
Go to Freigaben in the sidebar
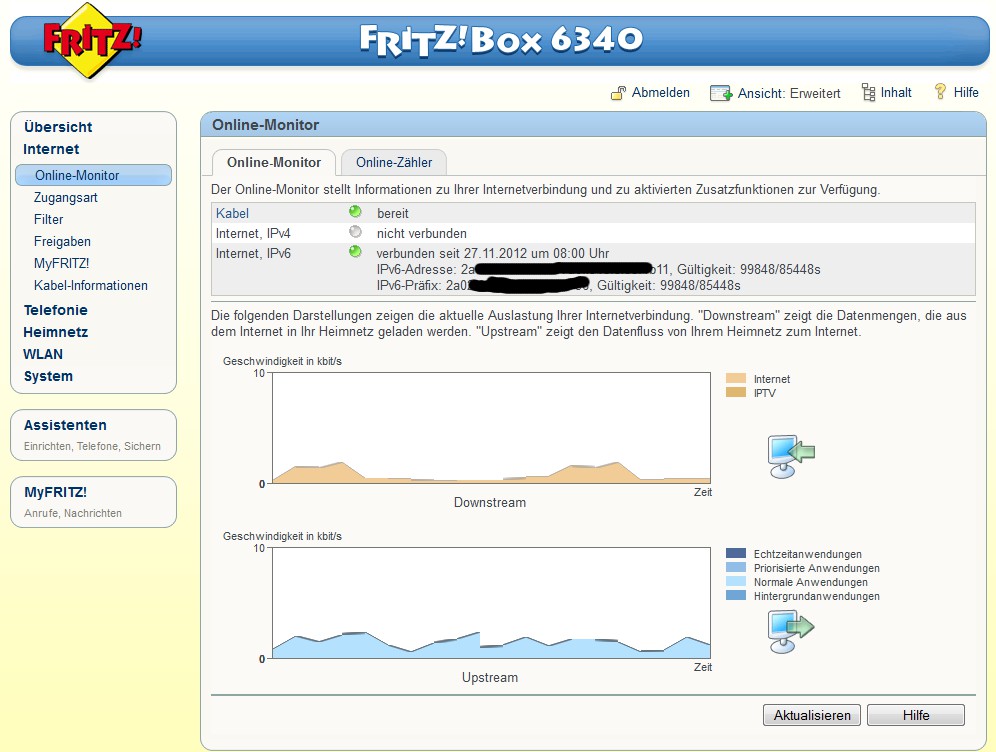62,241
